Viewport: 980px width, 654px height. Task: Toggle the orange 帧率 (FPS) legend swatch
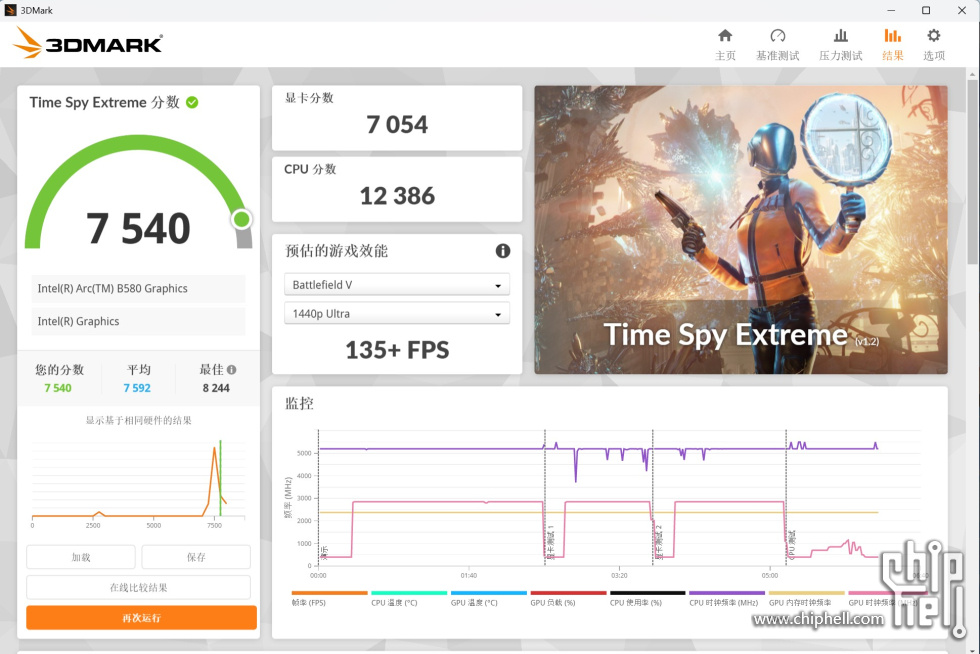329,593
